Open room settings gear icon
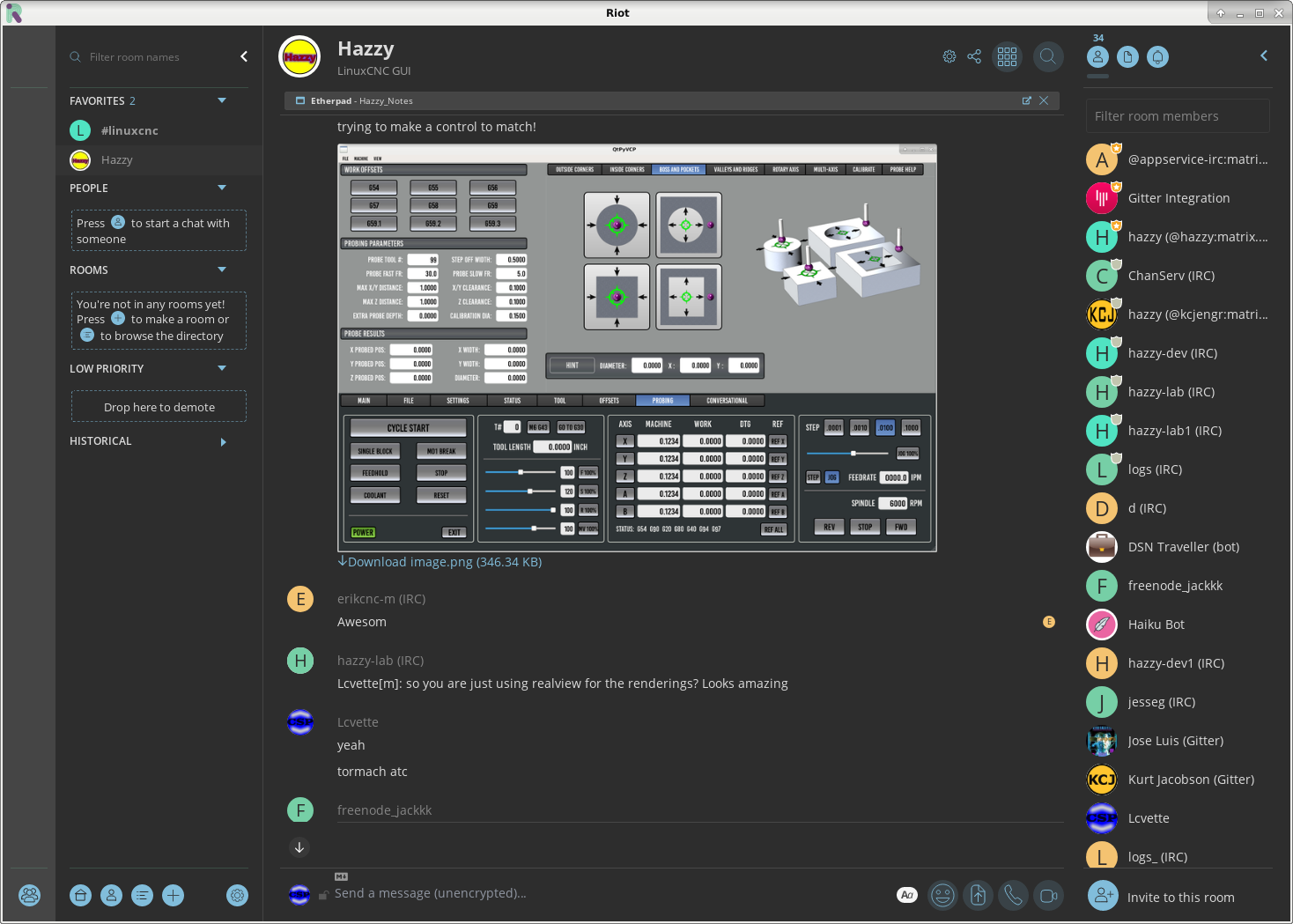The height and width of the screenshot is (924, 1293). coord(949,56)
